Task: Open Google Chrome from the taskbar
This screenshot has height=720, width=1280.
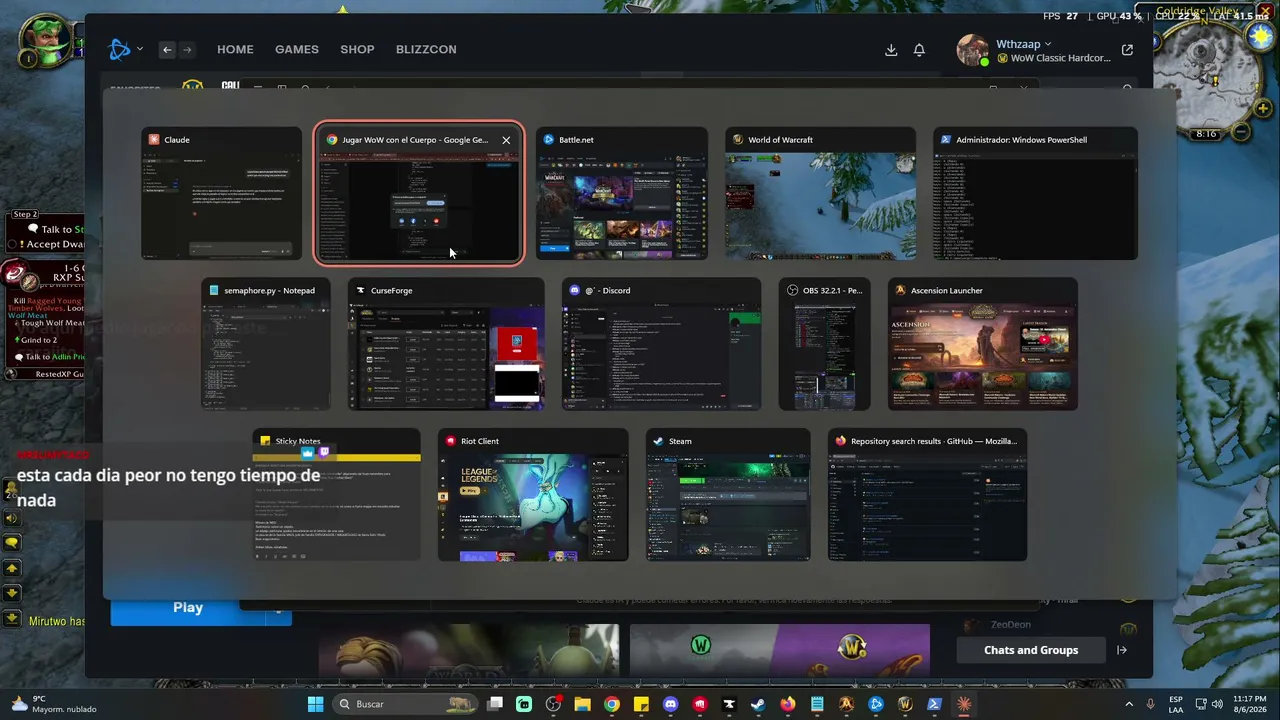Action: coord(612,704)
